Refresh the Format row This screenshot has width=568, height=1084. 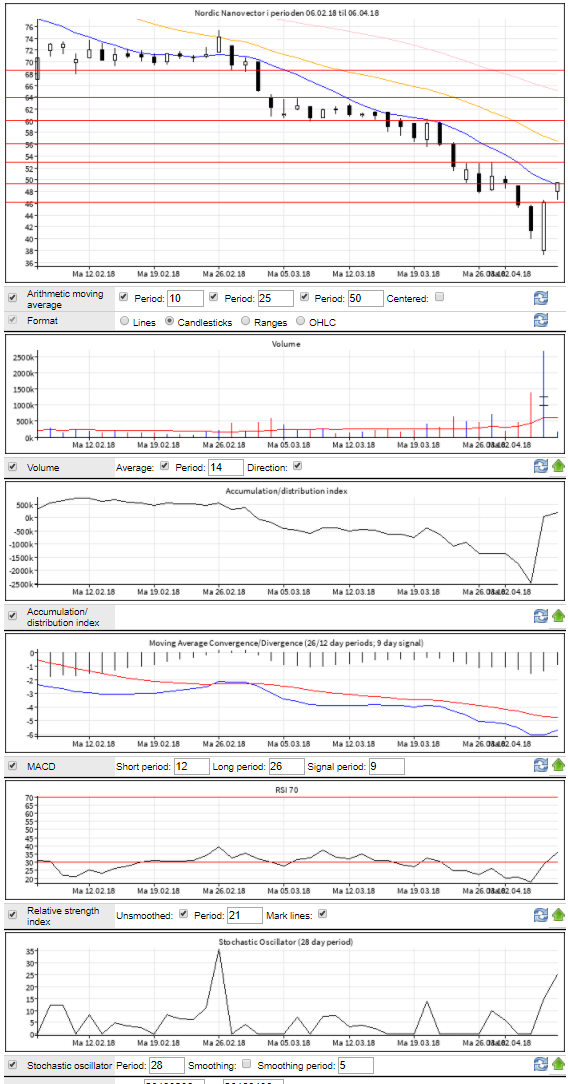pyautogui.click(x=541, y=320)
